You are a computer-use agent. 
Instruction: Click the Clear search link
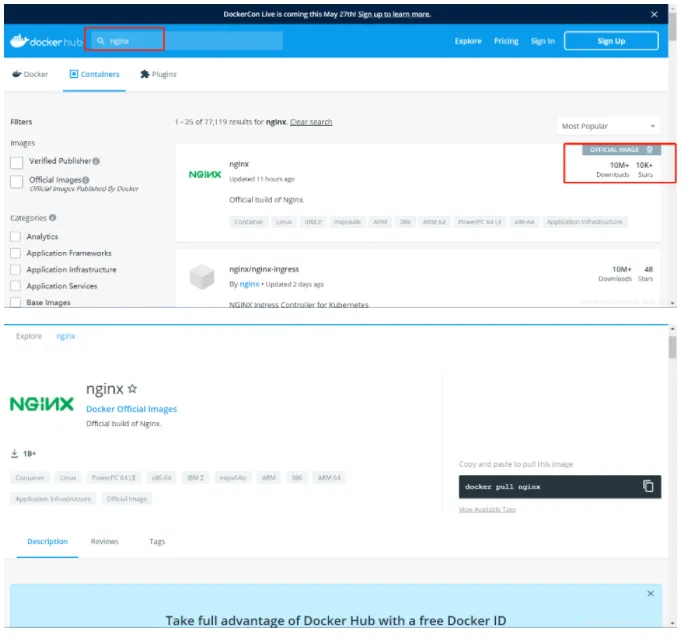tap(311, 122)
